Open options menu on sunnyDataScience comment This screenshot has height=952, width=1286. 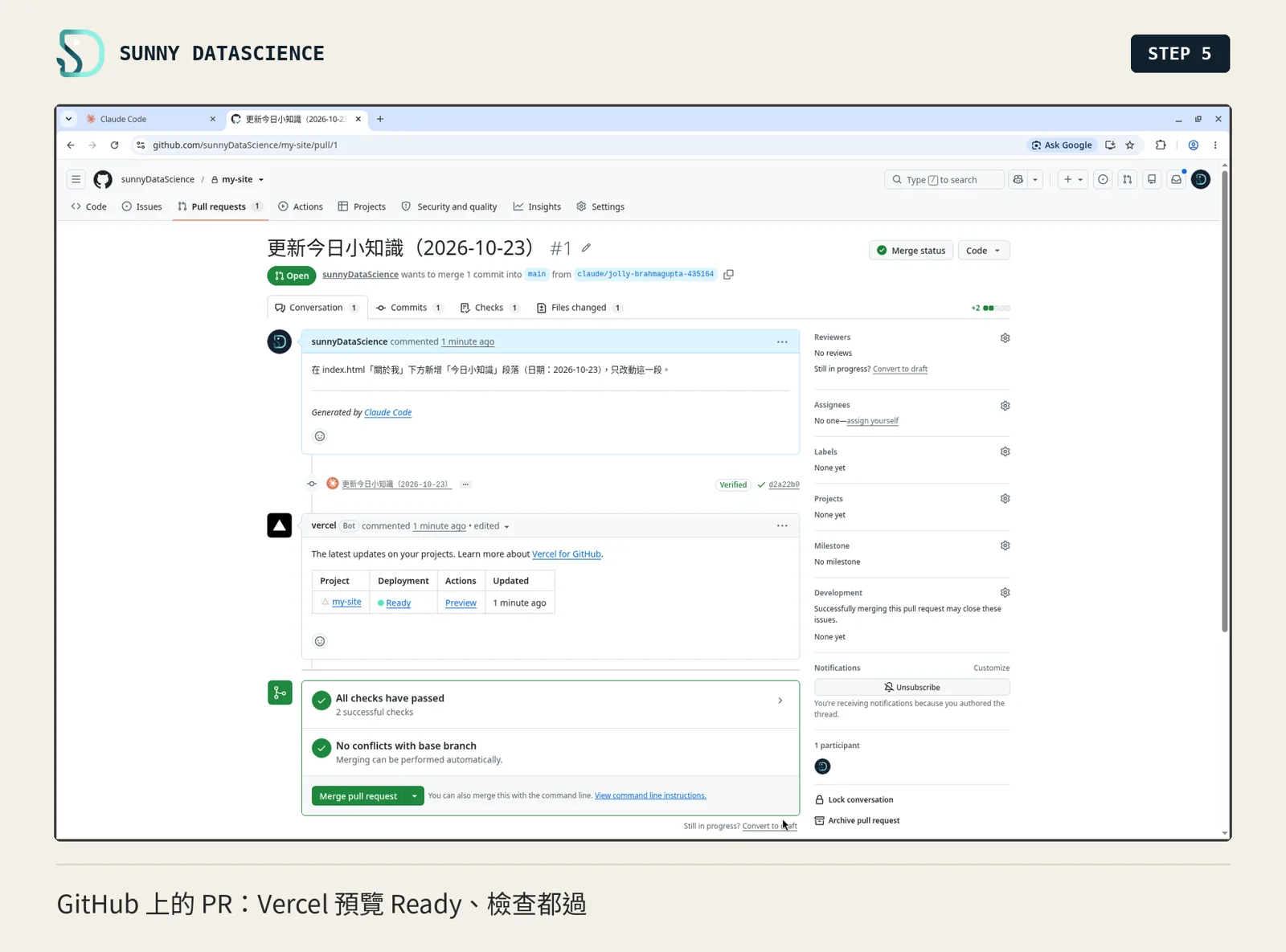click(782, 342)
